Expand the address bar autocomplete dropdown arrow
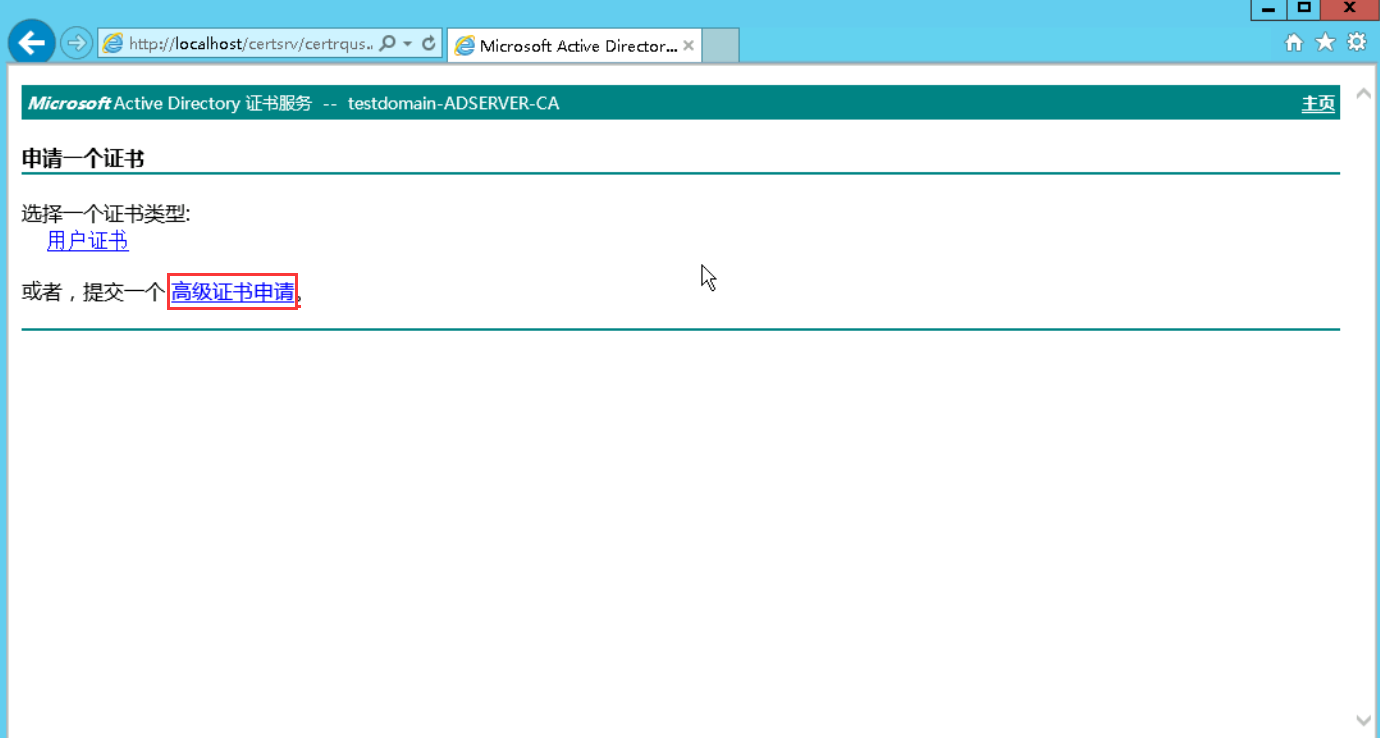This screenshot has height=738, width=1380. point(408,44)
